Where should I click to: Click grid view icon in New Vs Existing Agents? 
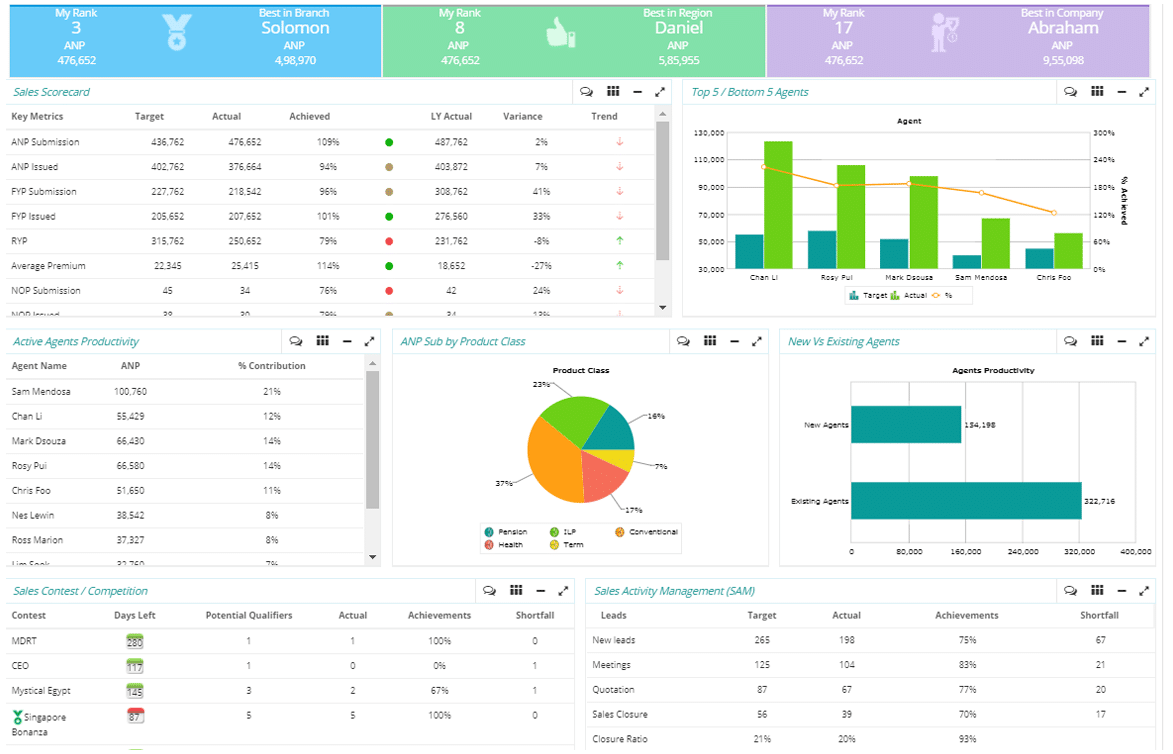coord(1097,341)
